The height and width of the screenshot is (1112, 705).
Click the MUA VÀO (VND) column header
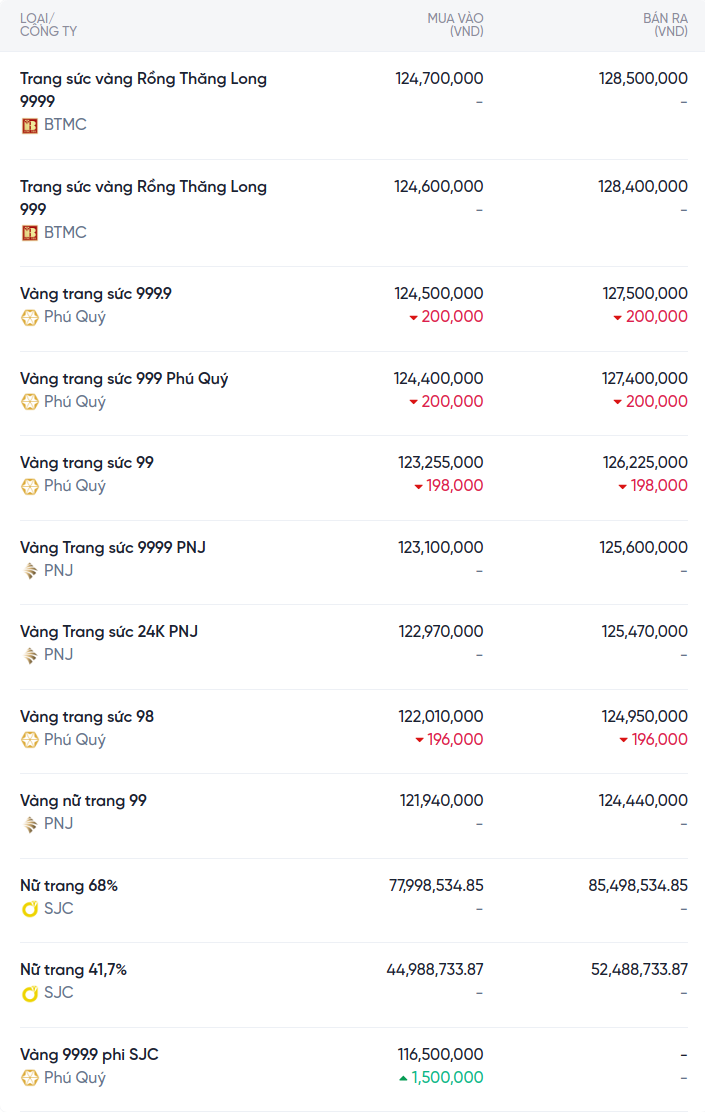[455, 25]
